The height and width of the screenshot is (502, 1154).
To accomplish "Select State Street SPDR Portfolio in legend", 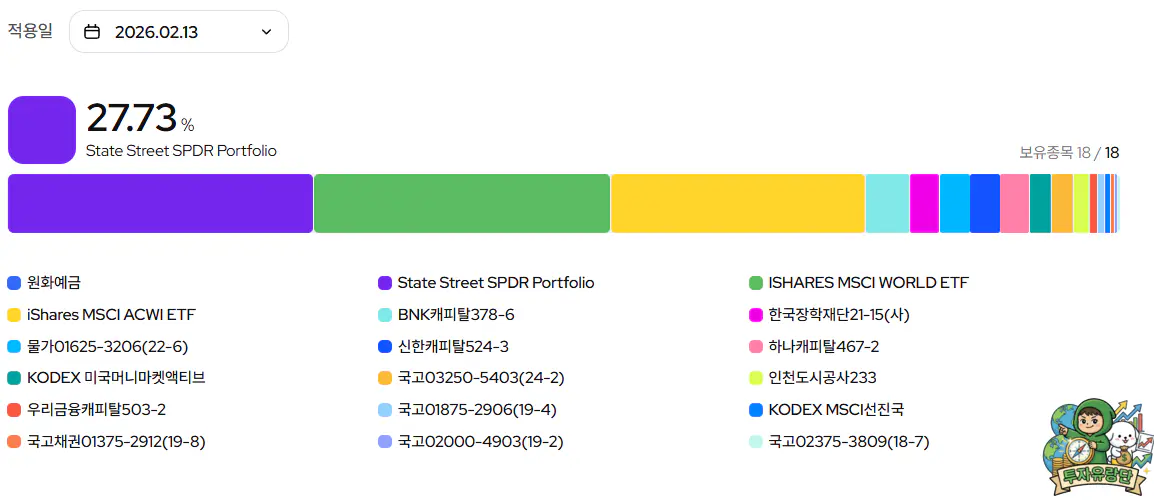I will [x=495, y=283].
